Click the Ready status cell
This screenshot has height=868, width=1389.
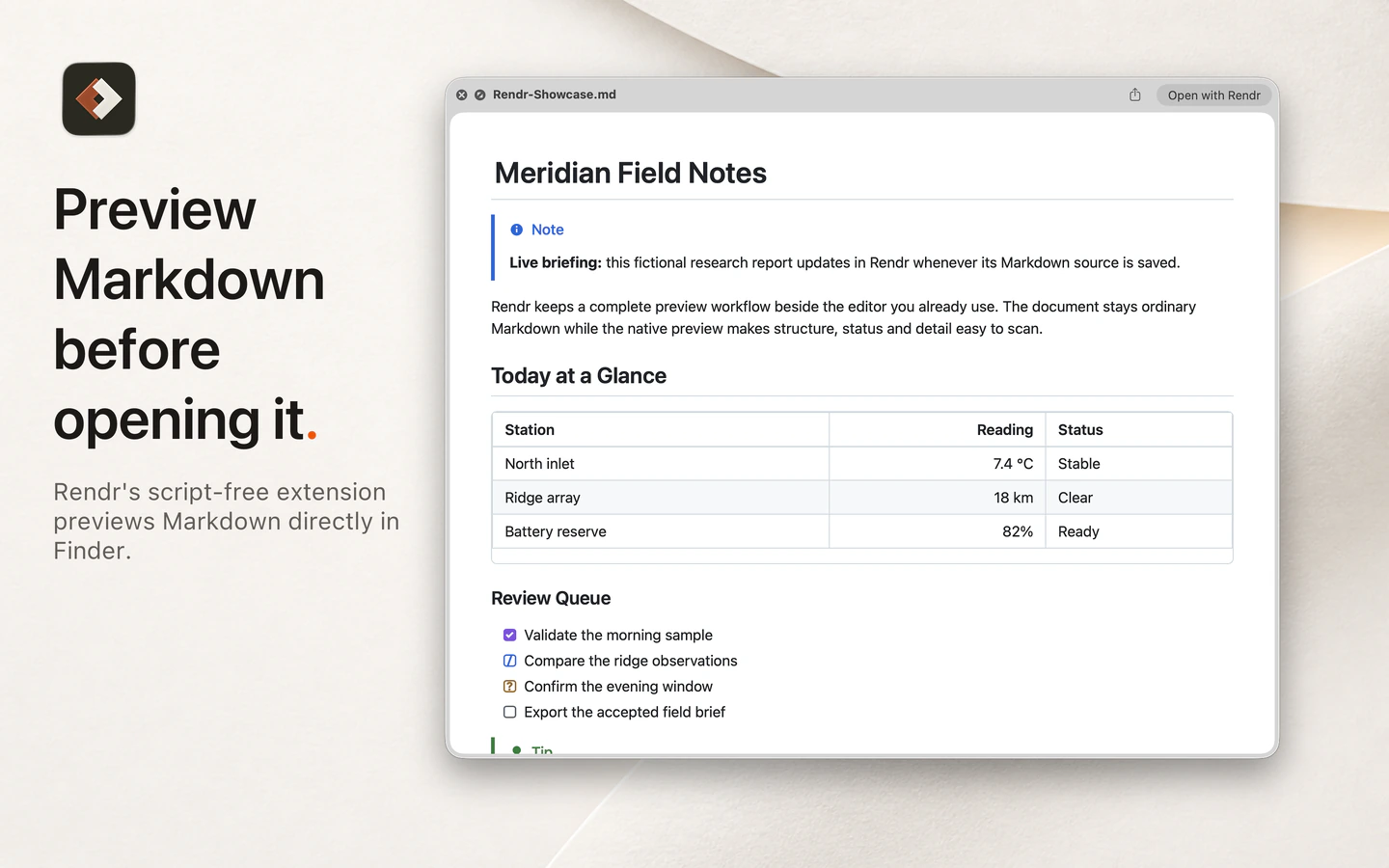coord(1138,531)
